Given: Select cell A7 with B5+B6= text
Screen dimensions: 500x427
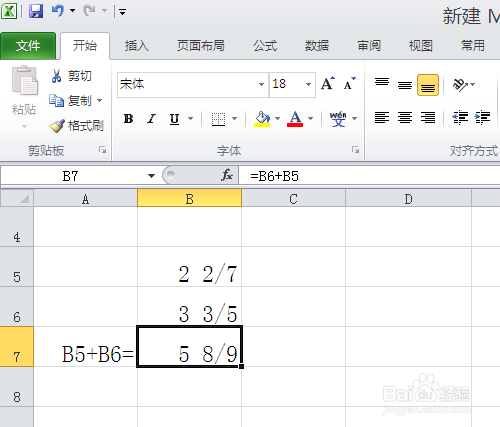Looking at the screenshot, I should [x=85, y=347].
